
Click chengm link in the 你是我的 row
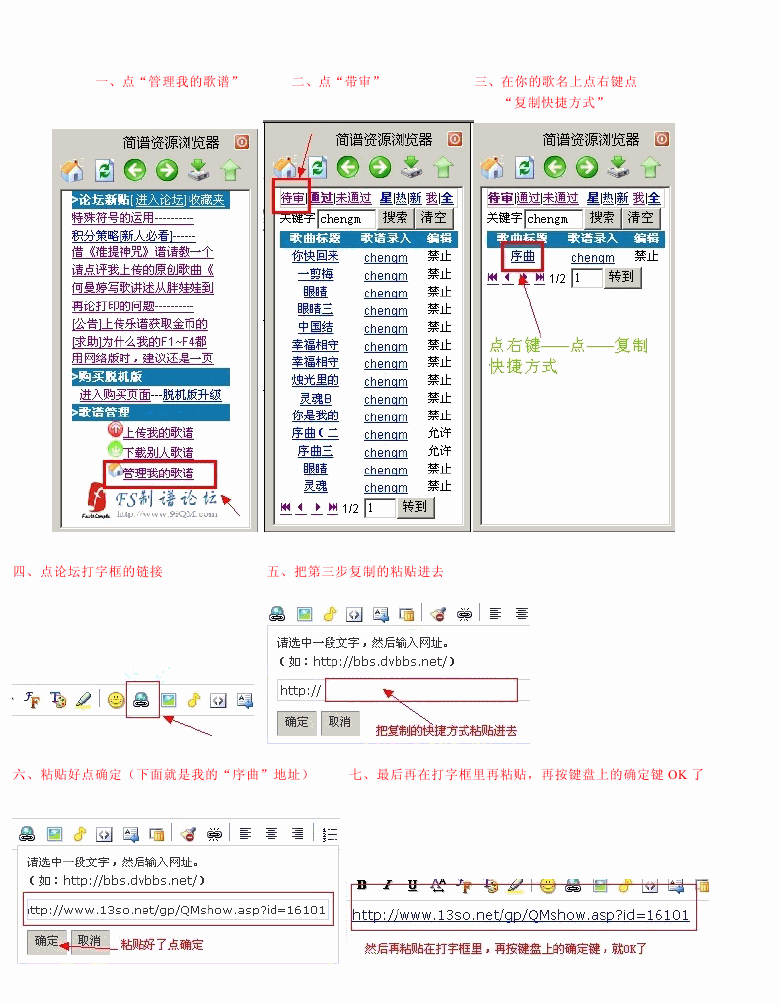[x=386, y=417]
